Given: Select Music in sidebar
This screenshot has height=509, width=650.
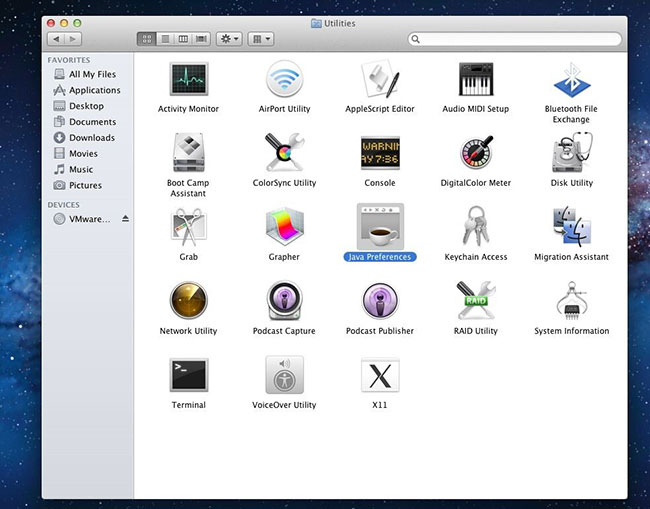Looking at the screenshot, I should [x=88, y=169].
